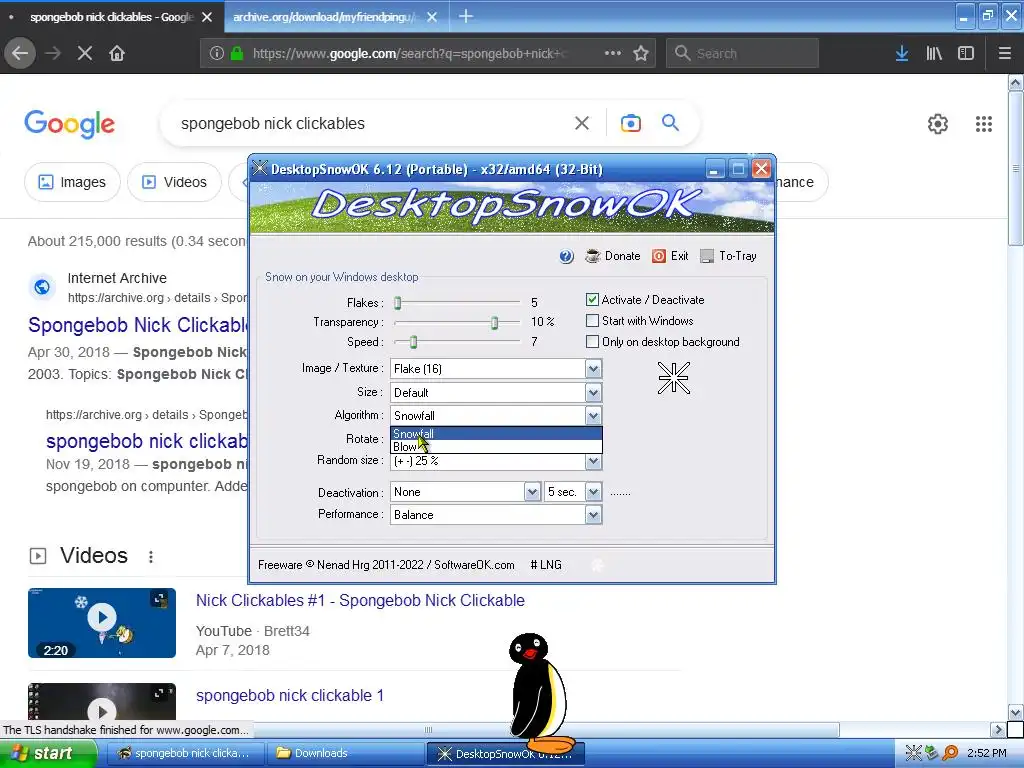
Task: Open the site information icon in address bar
Action: [x=217, y=53]
